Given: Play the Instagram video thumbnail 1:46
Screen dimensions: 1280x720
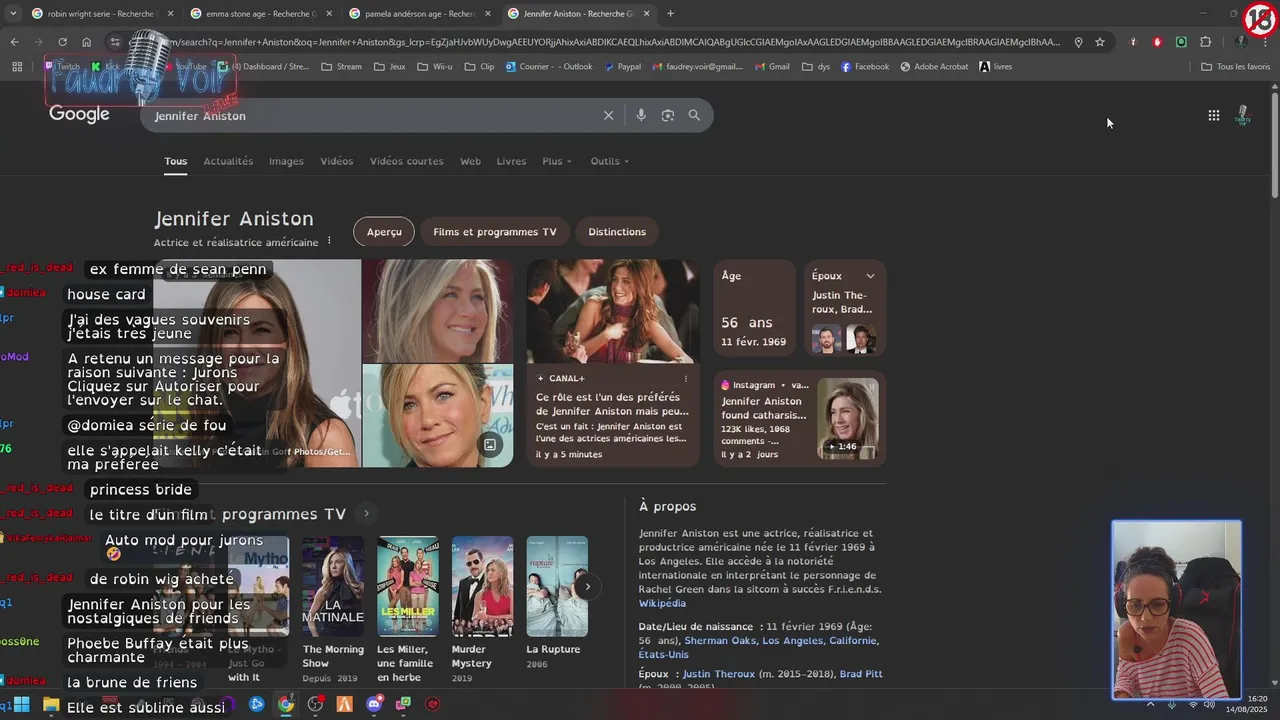Looking at the screenshot, I should (x=848, y=418).
